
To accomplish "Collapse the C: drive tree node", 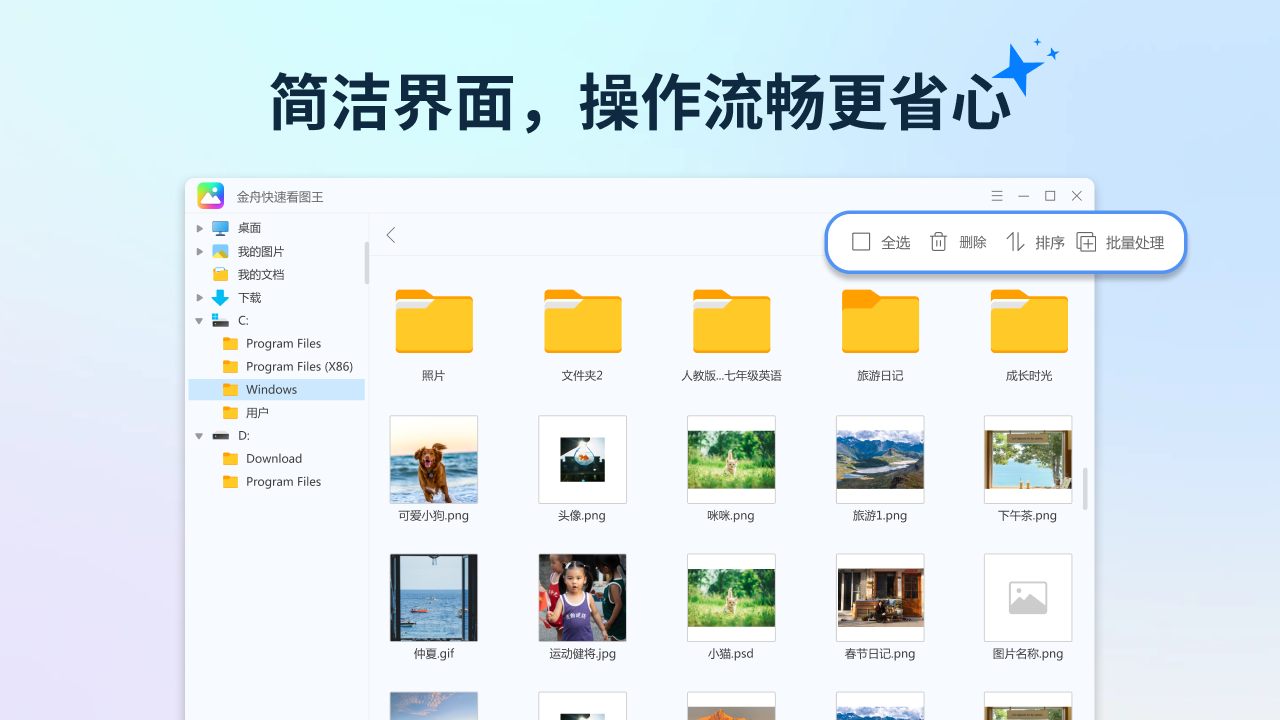I will [x=200, y=320].
